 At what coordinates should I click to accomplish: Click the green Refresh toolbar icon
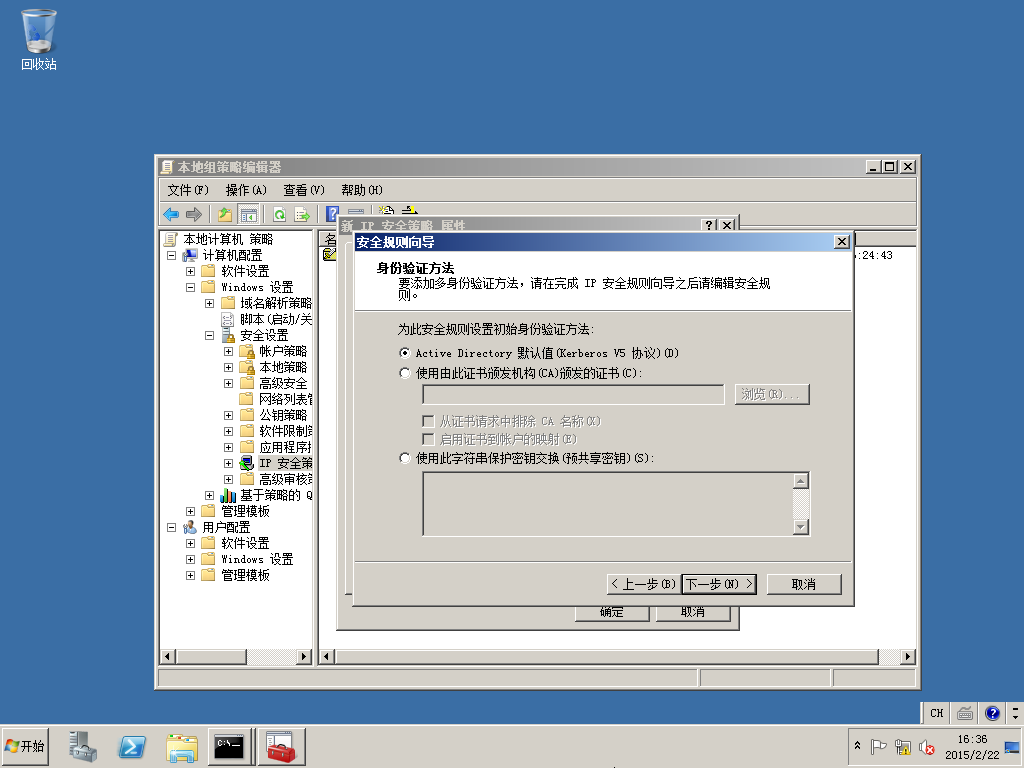tap(280, 214)
